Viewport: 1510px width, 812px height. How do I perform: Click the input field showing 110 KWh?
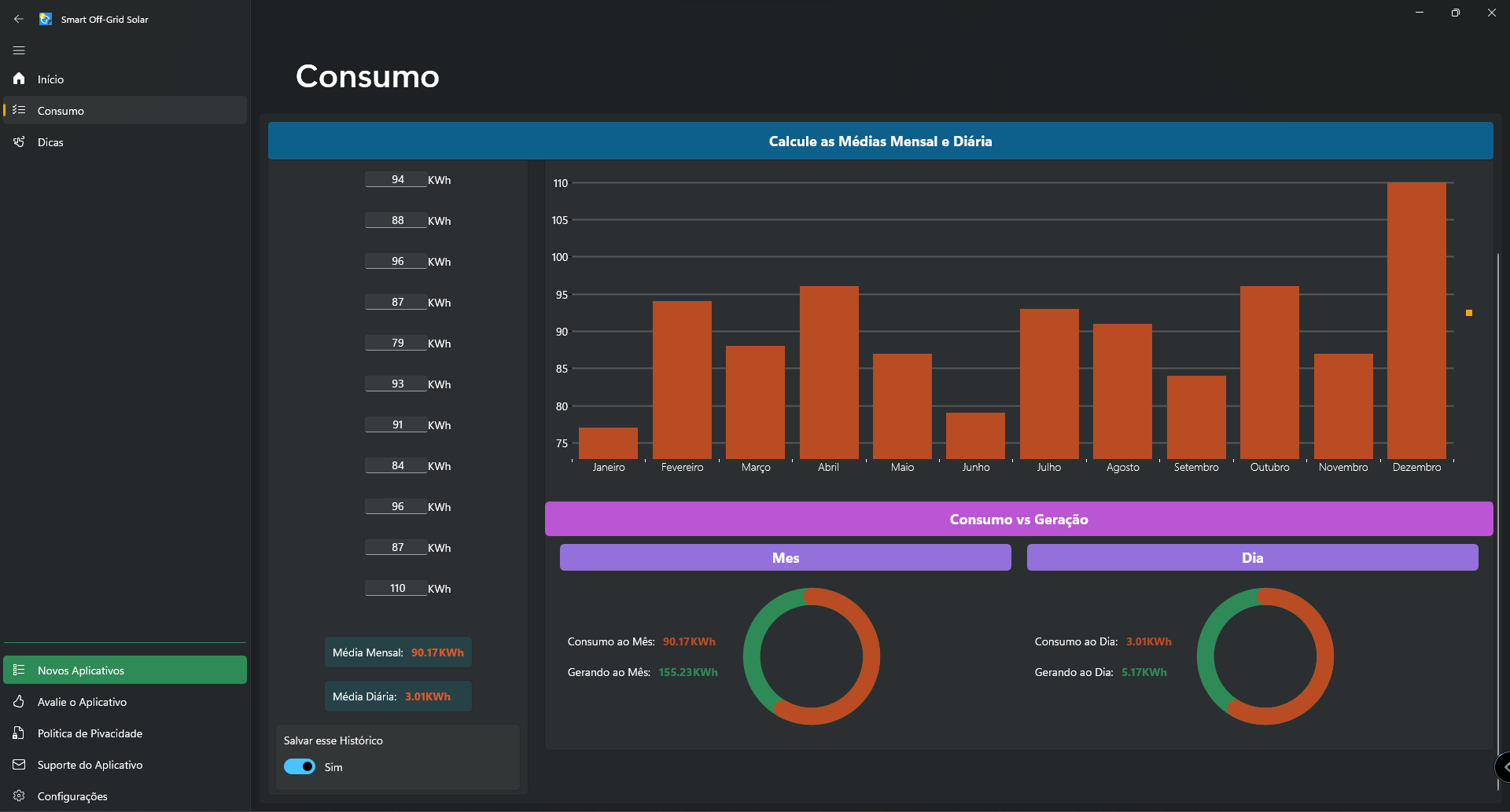[x=396, y=588]
